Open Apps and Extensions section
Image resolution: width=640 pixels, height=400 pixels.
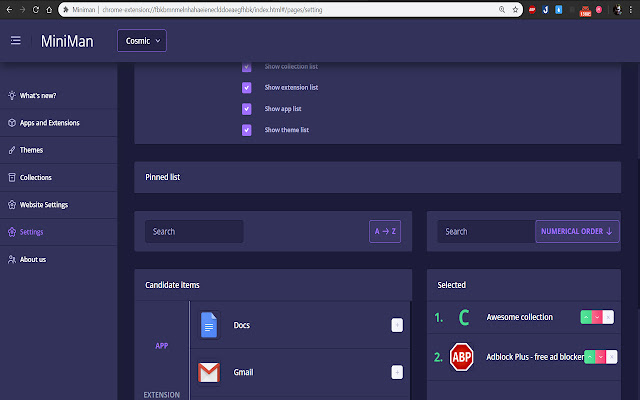(58, 123)
